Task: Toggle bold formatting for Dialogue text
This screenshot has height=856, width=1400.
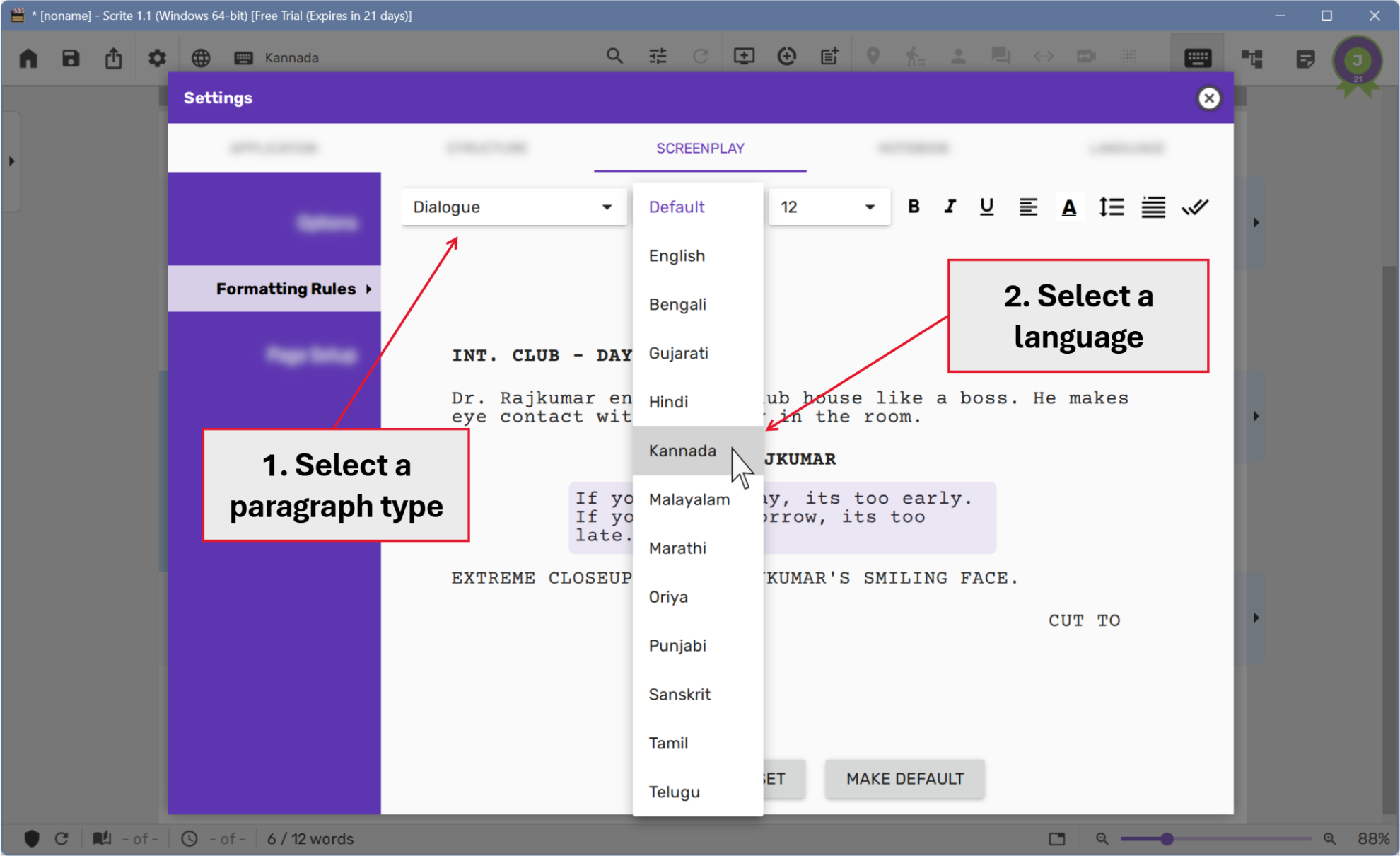Action: point(914,207)
